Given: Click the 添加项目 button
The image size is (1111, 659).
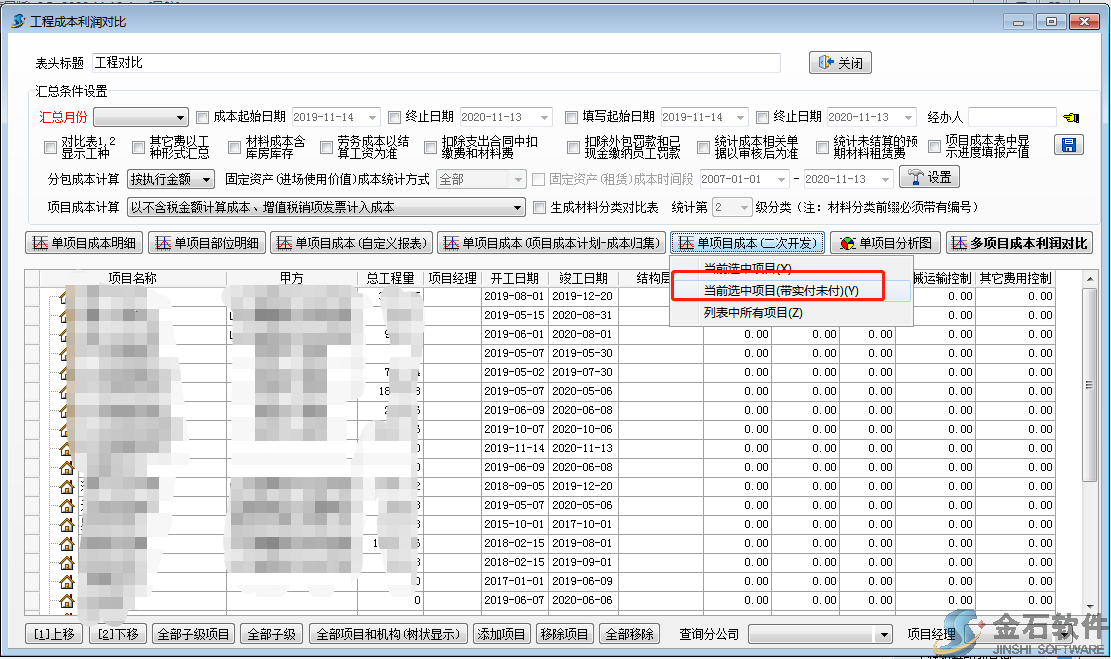Looking at the screenshot, I should 501,634.
